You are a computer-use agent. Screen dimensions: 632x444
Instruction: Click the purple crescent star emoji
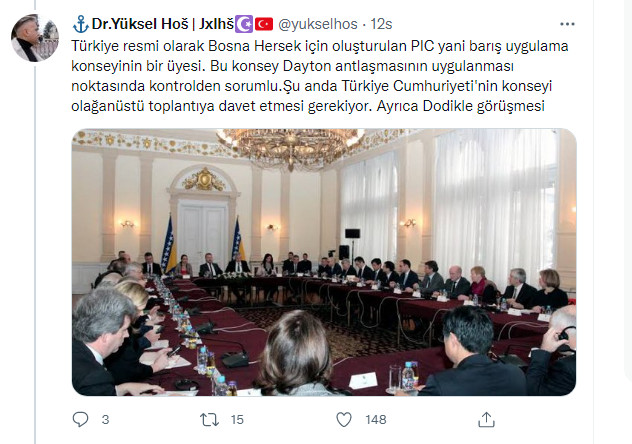[x=244, y=24]
